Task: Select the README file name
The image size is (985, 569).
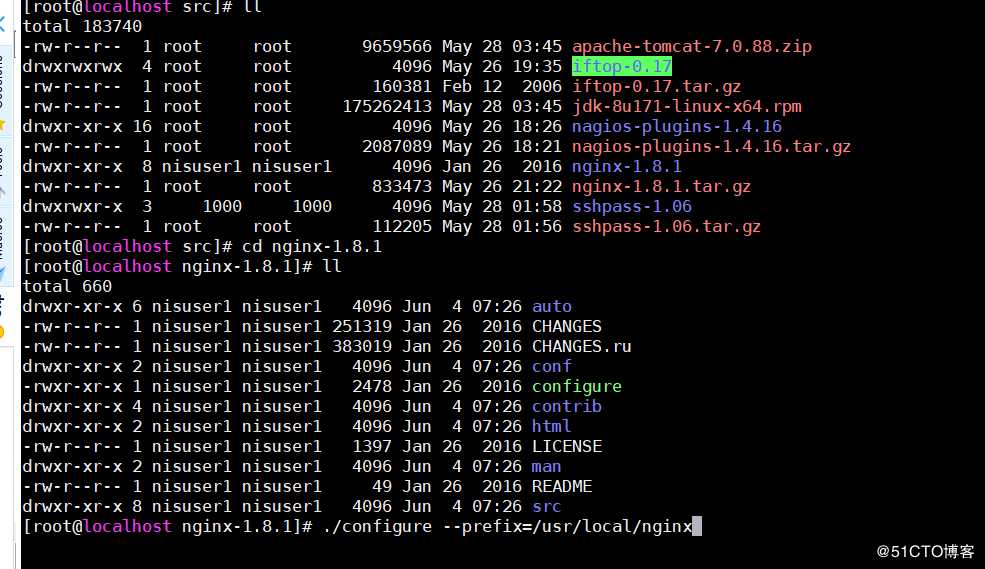Action: click(x=562, y=487)
